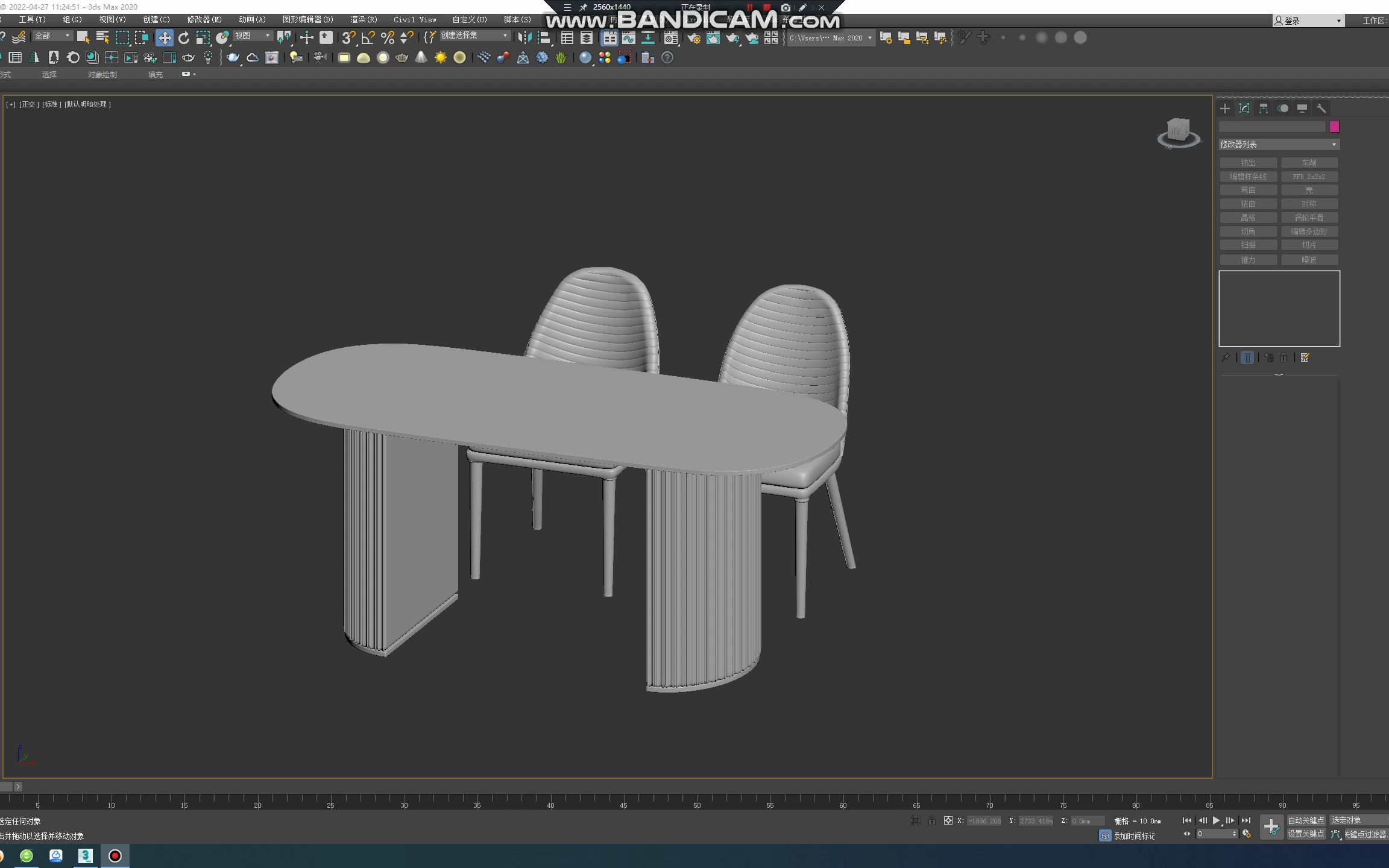Click the Align tool icon
1389x868 pixels.
[544, 37]
